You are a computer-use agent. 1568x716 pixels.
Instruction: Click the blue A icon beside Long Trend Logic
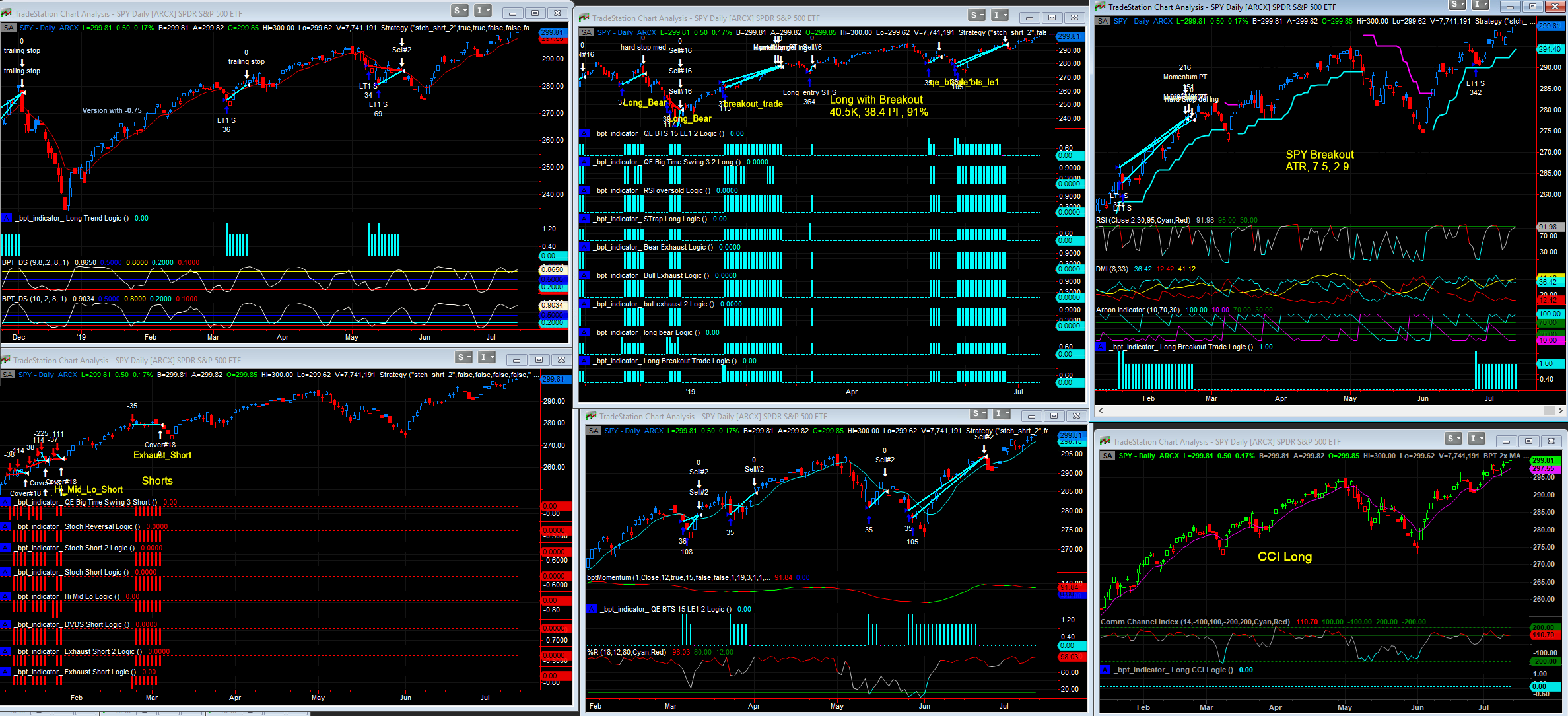click(x=7, y=218)
